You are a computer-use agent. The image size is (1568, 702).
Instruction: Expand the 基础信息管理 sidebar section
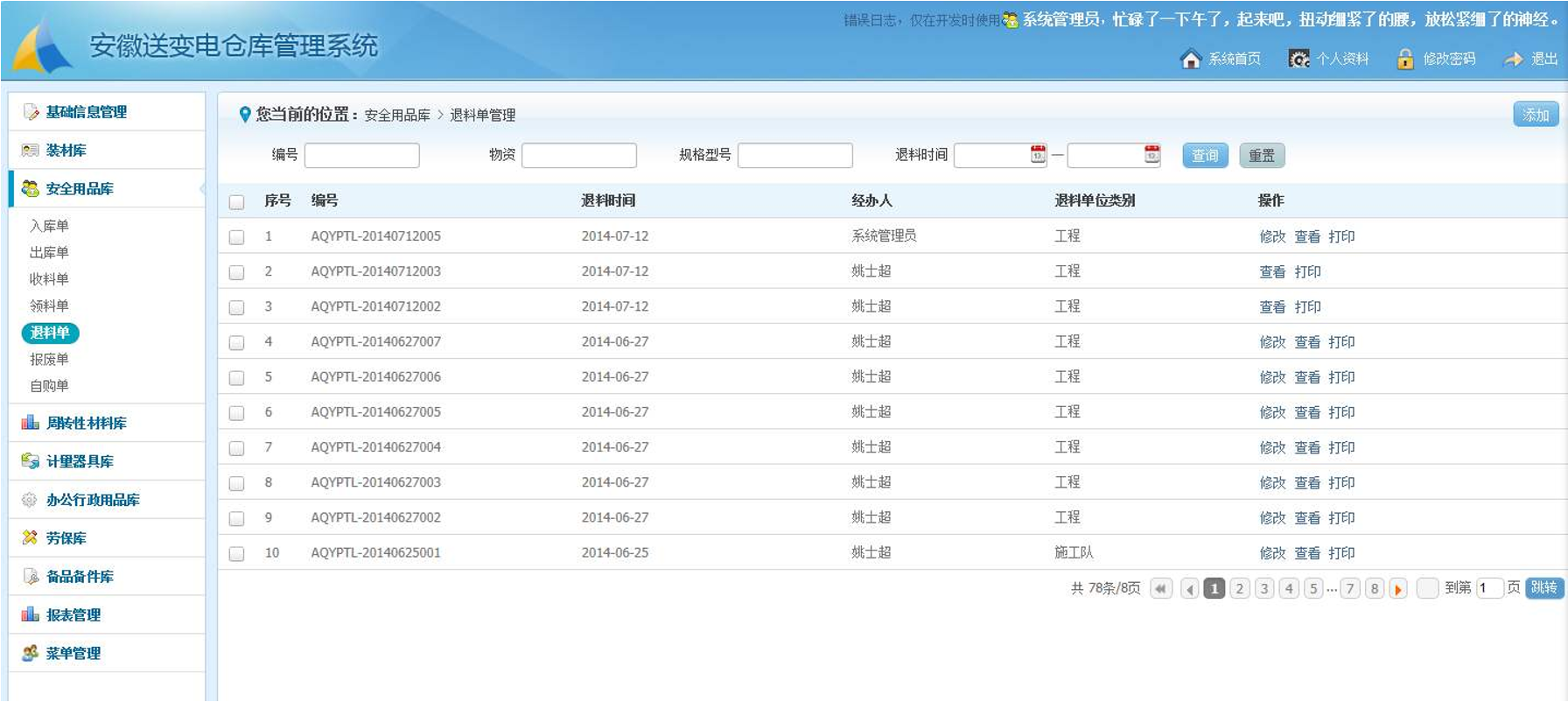point(86,112)
